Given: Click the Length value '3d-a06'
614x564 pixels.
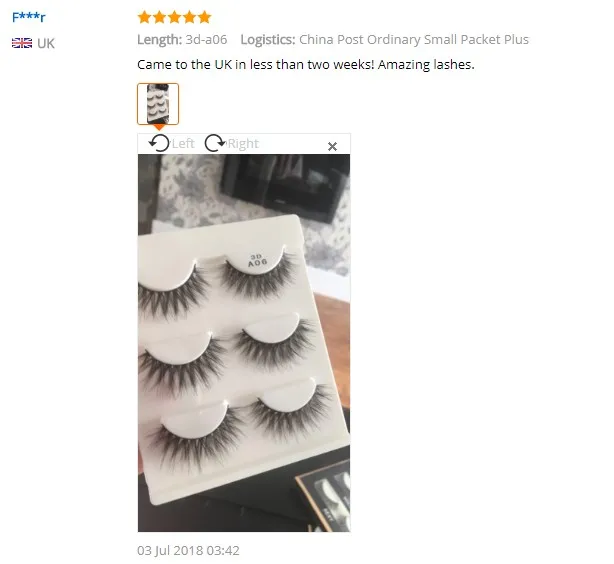Looking at the screenshot, I should 206,40.
